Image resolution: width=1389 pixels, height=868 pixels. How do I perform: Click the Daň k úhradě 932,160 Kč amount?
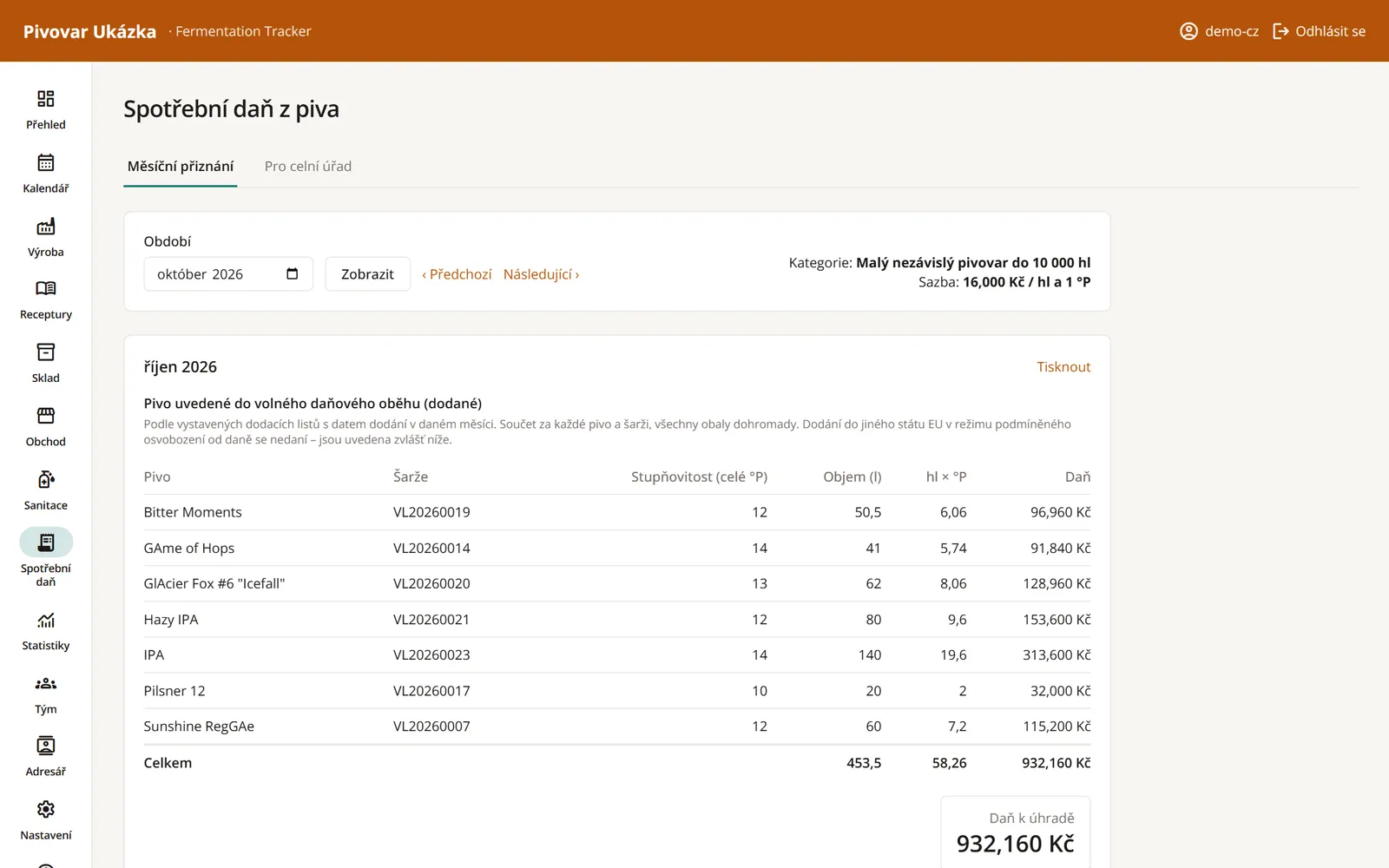[x=1015, y=844]
